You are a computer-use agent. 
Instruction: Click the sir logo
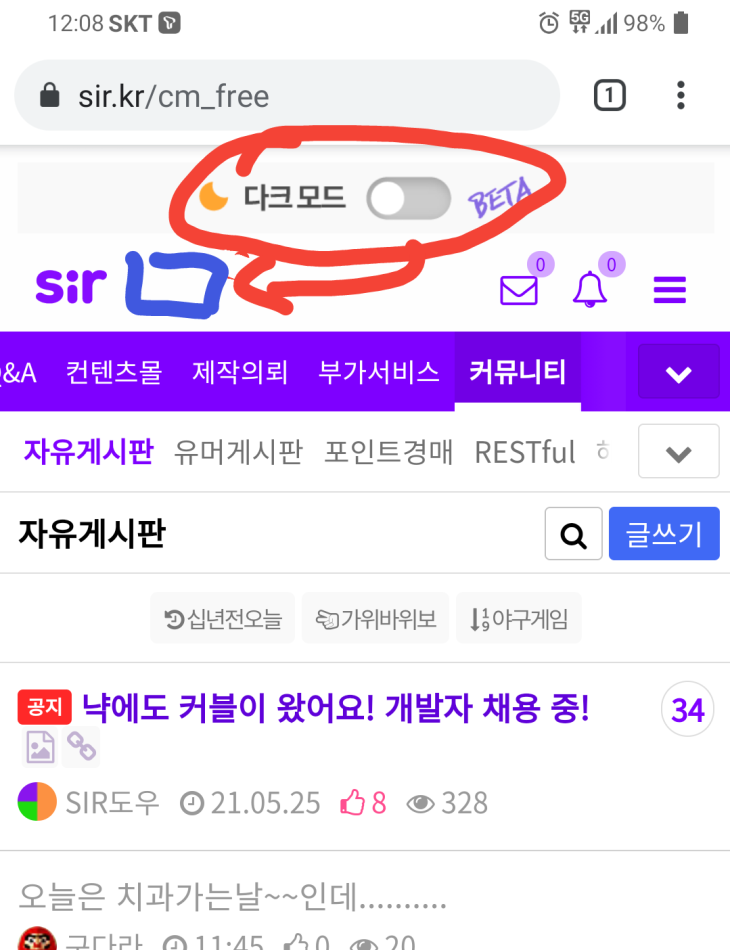pos(71,285)
